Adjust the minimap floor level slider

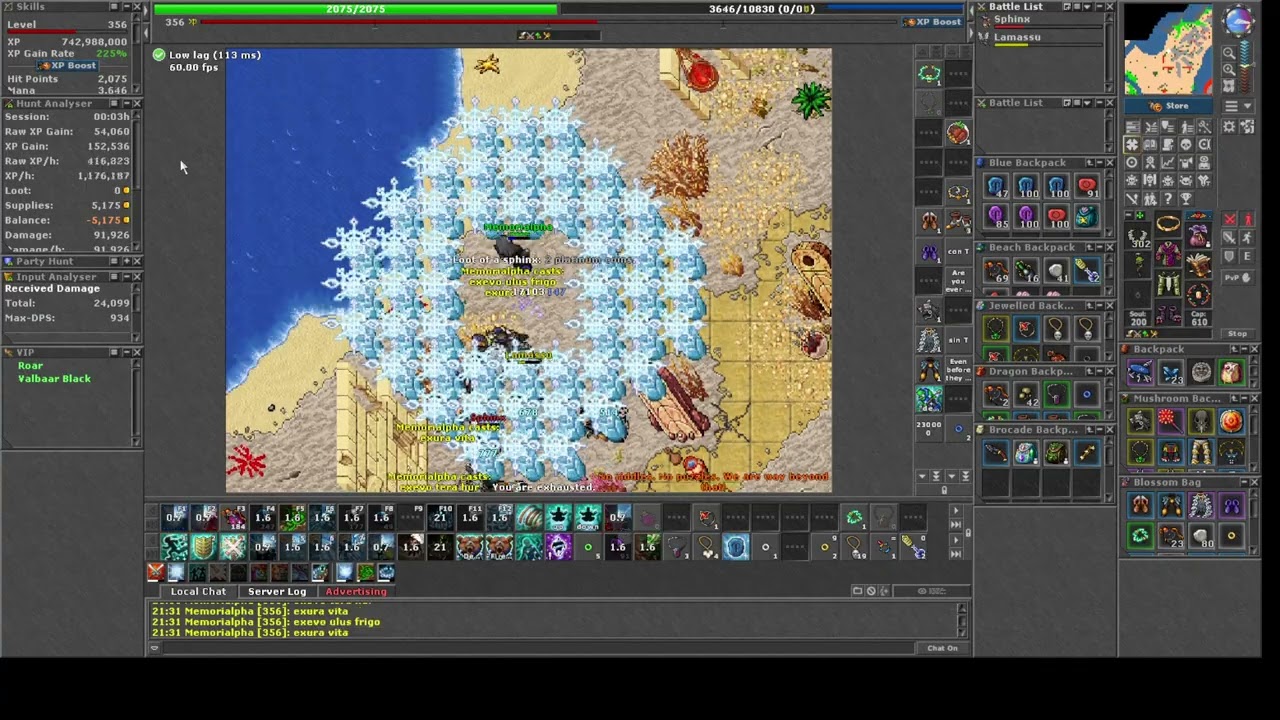(x=1246, y=68)
